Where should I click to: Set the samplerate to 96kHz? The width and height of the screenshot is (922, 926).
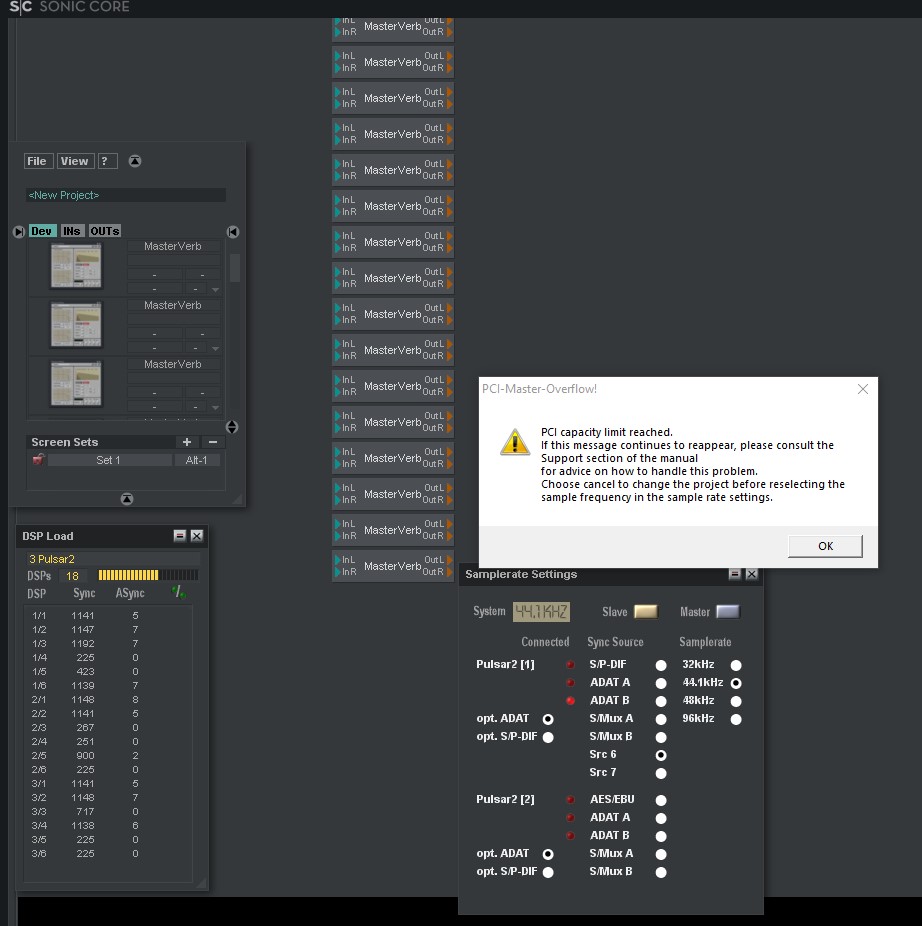click(x=736, y=719)
